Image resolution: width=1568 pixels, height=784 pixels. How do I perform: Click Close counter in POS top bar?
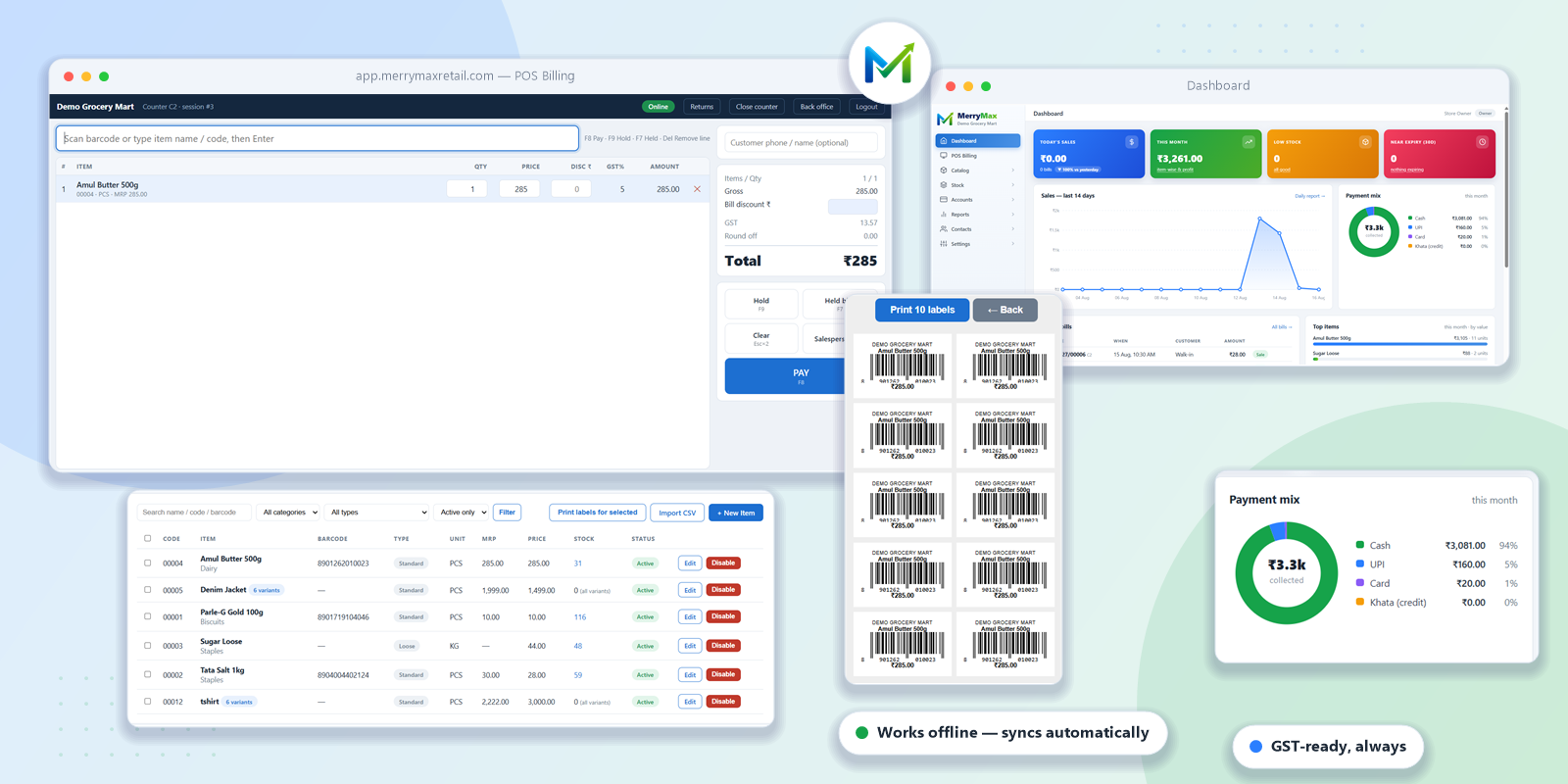pyautogui.click(x=757, y=107)
